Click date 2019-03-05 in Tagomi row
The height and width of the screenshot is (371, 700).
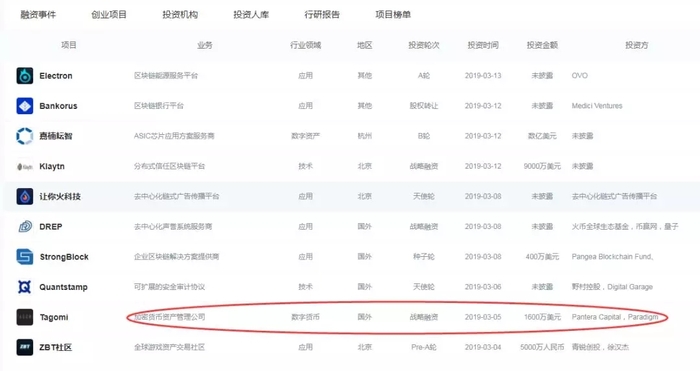pyautogui.click(x=483, y=317)
